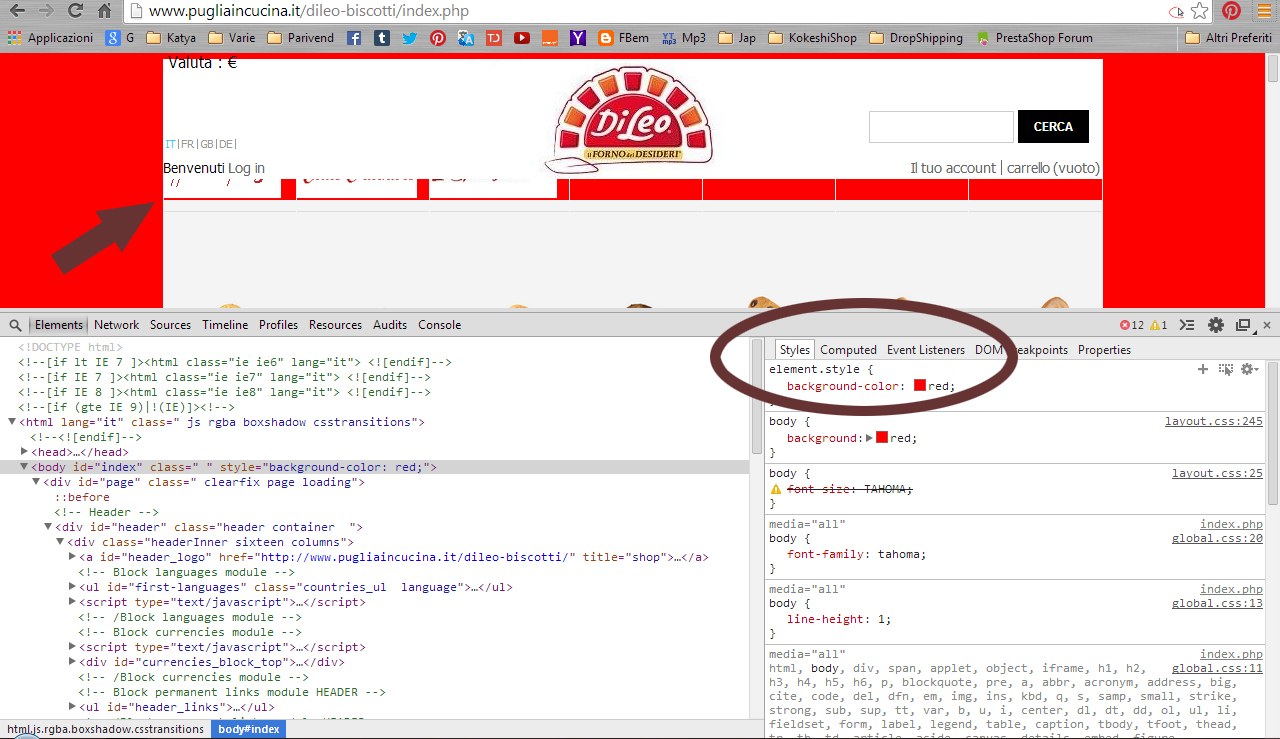Open the PrestaShop Forum bookmark
The image size is (1280, 739).
(1035, 38)
